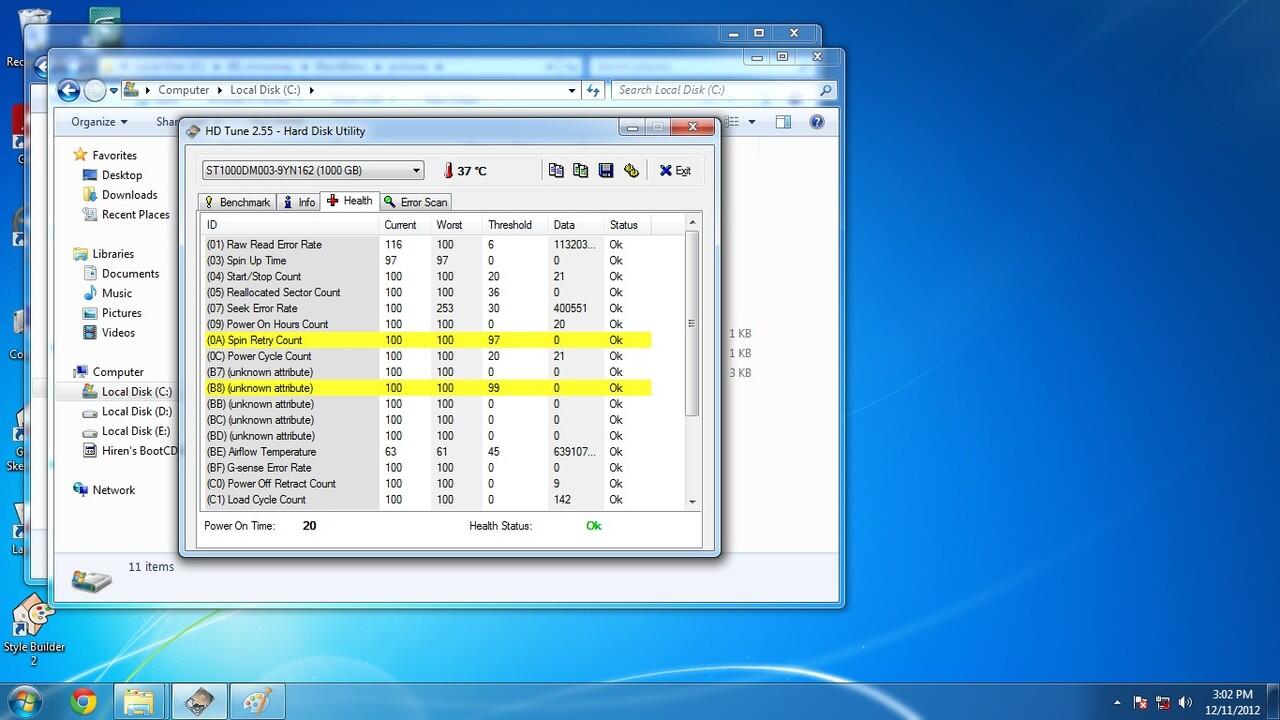The image size is (1280, 720).
Task: Launch Google Chrome from the taskbar
Action: [84, 702]
